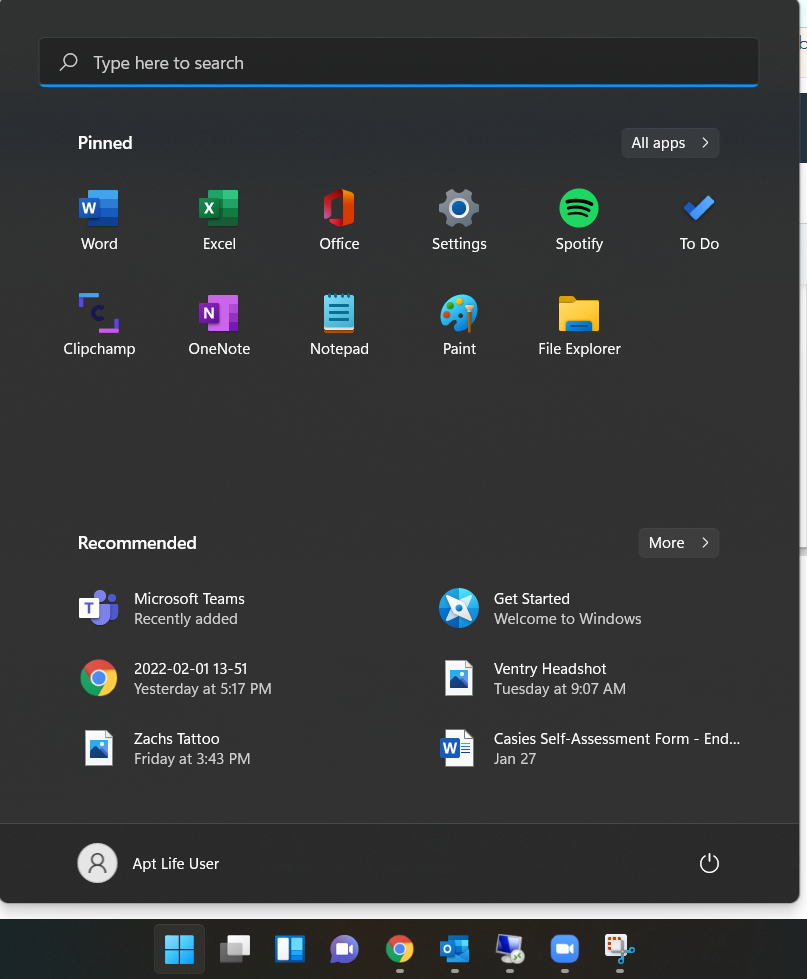Launch the Paint app

(x=459, y=325)
